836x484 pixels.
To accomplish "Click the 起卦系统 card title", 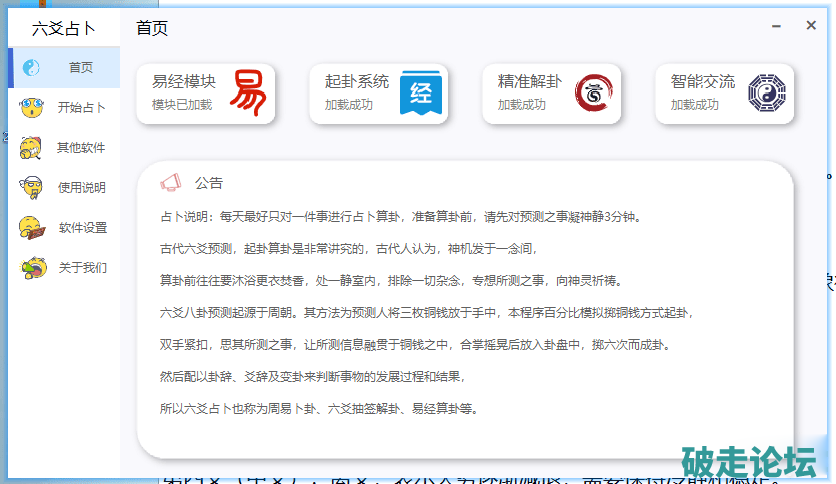I will (x=357, y=82).
